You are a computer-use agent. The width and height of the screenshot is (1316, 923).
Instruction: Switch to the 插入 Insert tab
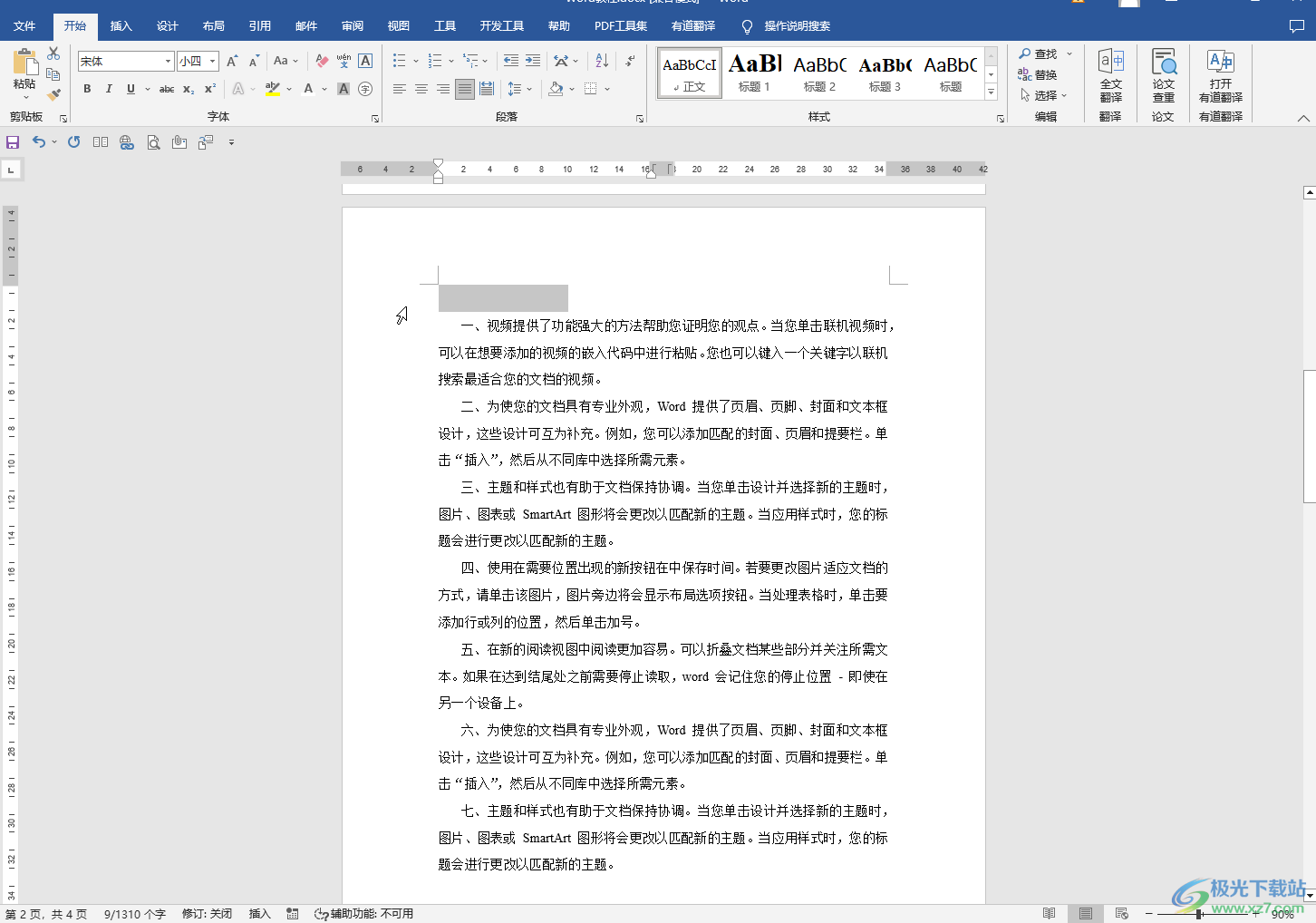pos(121,26)
